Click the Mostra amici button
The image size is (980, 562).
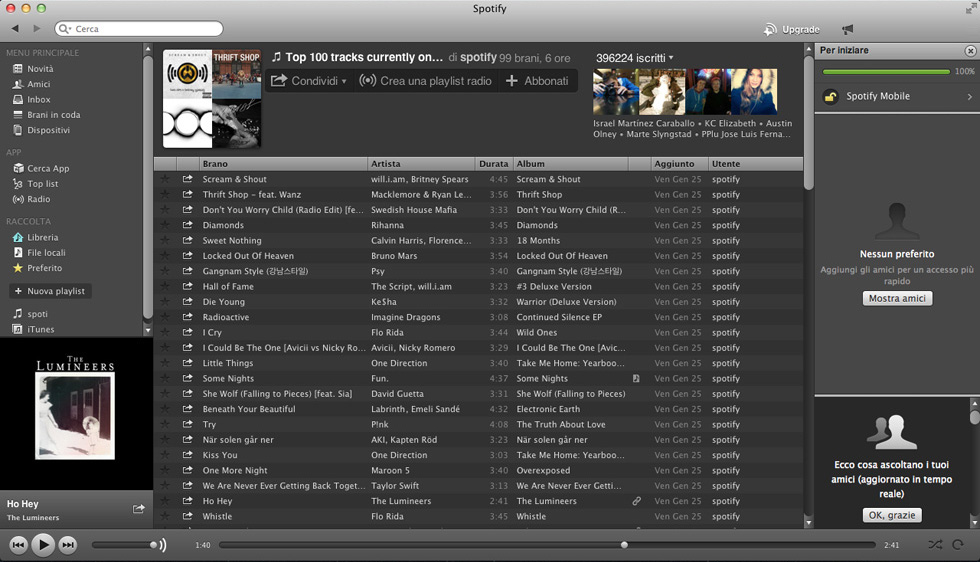click(897, 298)
